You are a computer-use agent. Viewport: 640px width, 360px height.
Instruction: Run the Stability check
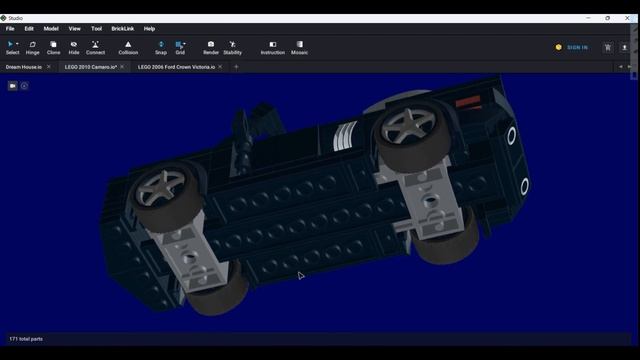(233, 47)
